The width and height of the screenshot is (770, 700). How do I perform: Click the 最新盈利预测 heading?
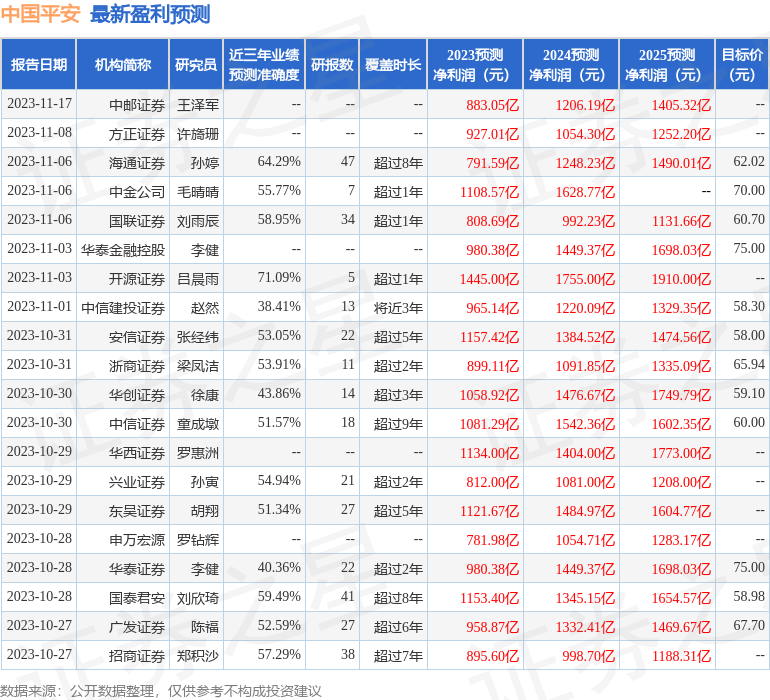[150, 14]
